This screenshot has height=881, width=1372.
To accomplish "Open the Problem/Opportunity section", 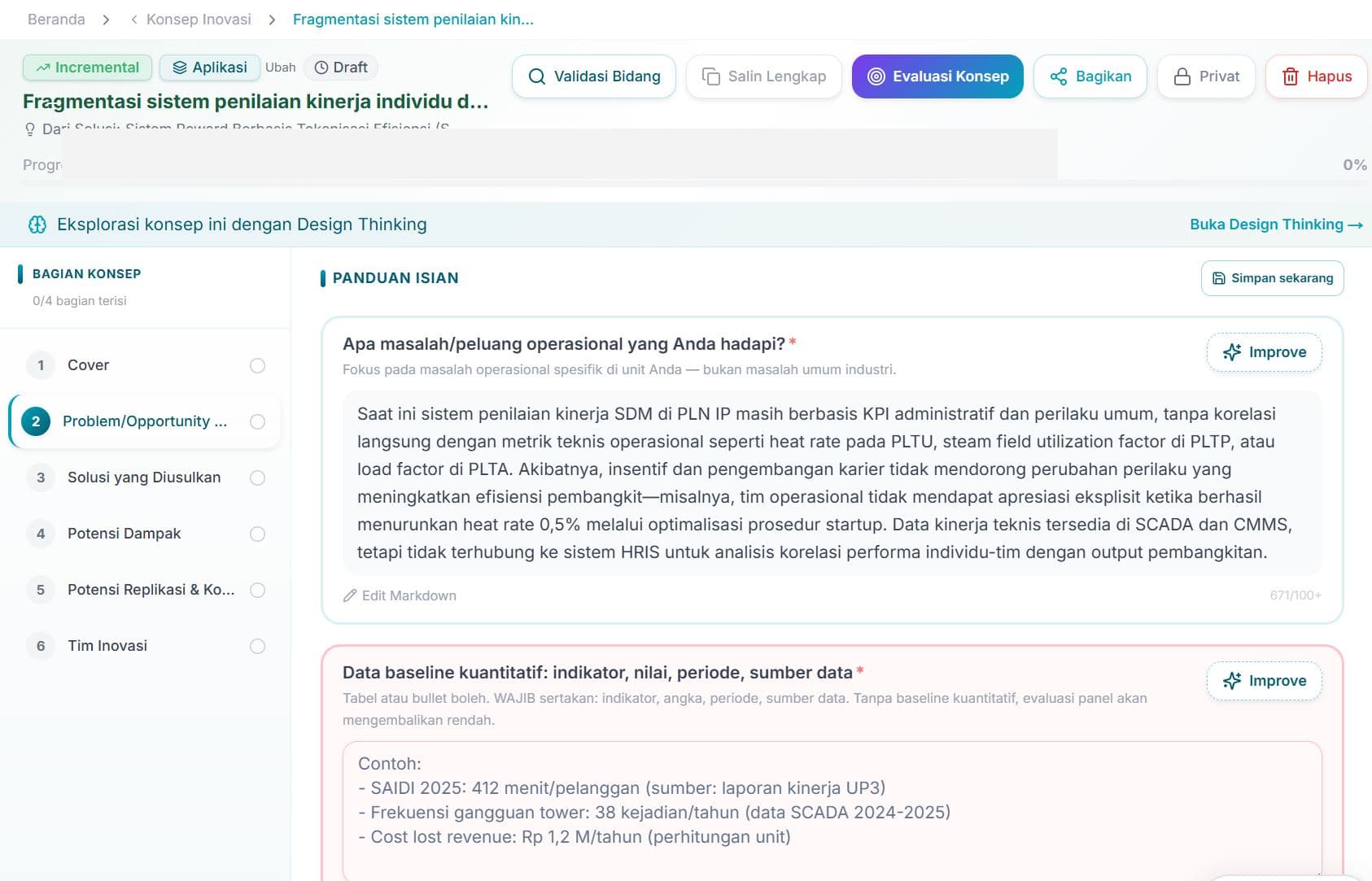I will click(145, 421).
